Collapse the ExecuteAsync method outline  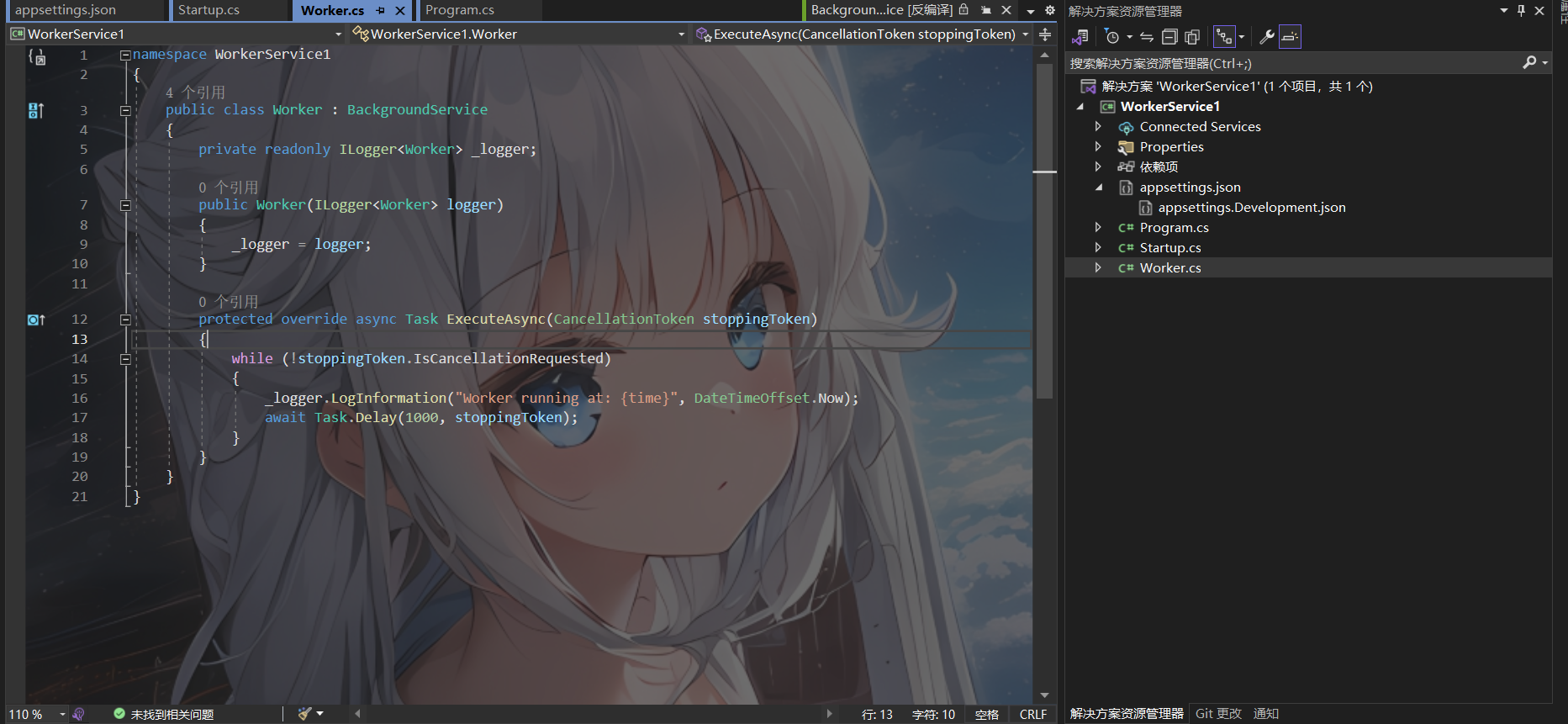click(125, 320)
